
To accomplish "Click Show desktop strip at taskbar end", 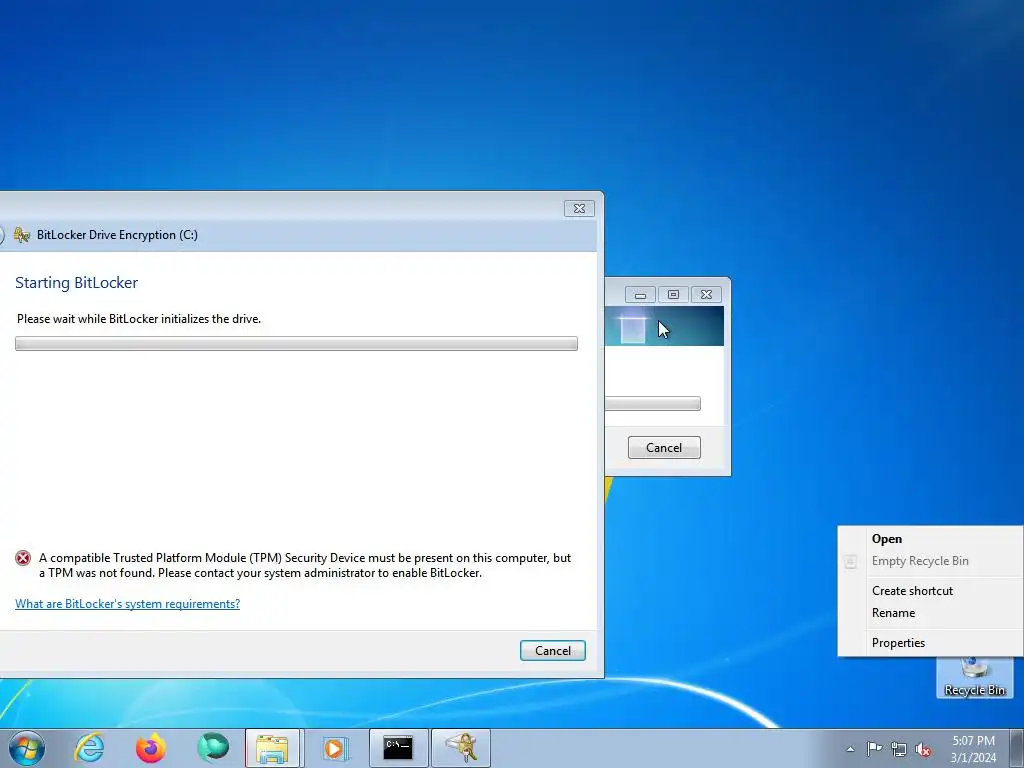I will tap(1017, 748).
